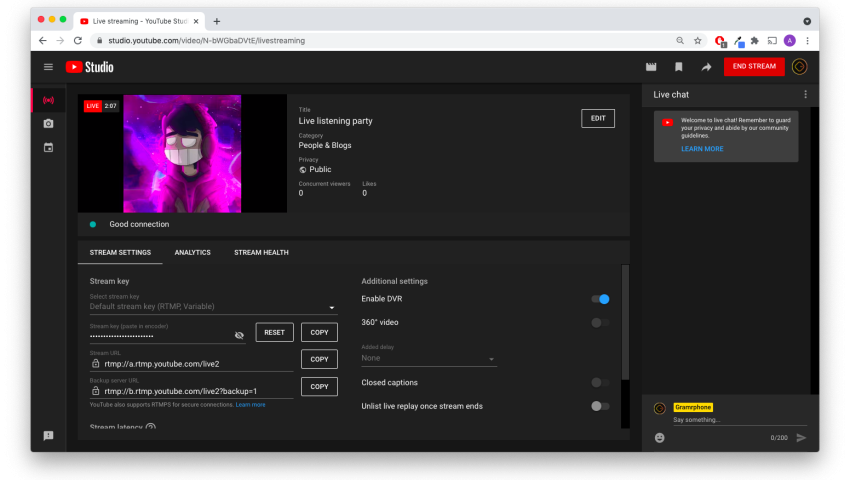The width and height of the screenshot is (850, 480).
Task: Switch to the Stream Health tab
Action: [261, 253]
